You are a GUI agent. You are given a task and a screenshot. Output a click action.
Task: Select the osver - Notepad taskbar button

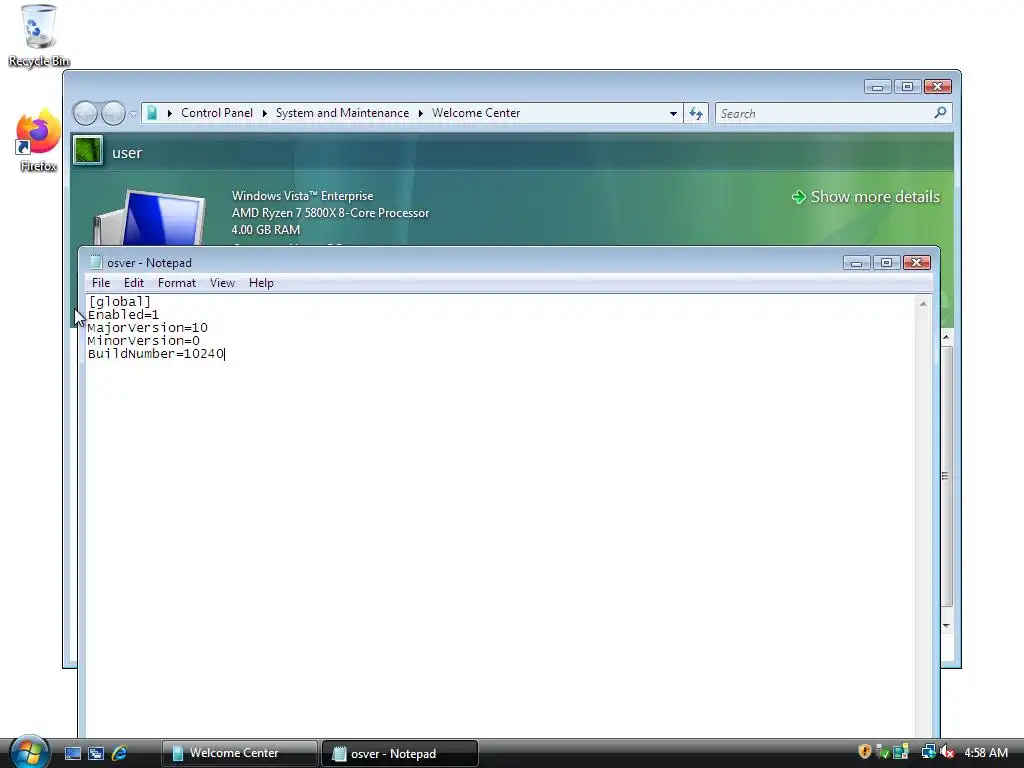coord(400,753)
